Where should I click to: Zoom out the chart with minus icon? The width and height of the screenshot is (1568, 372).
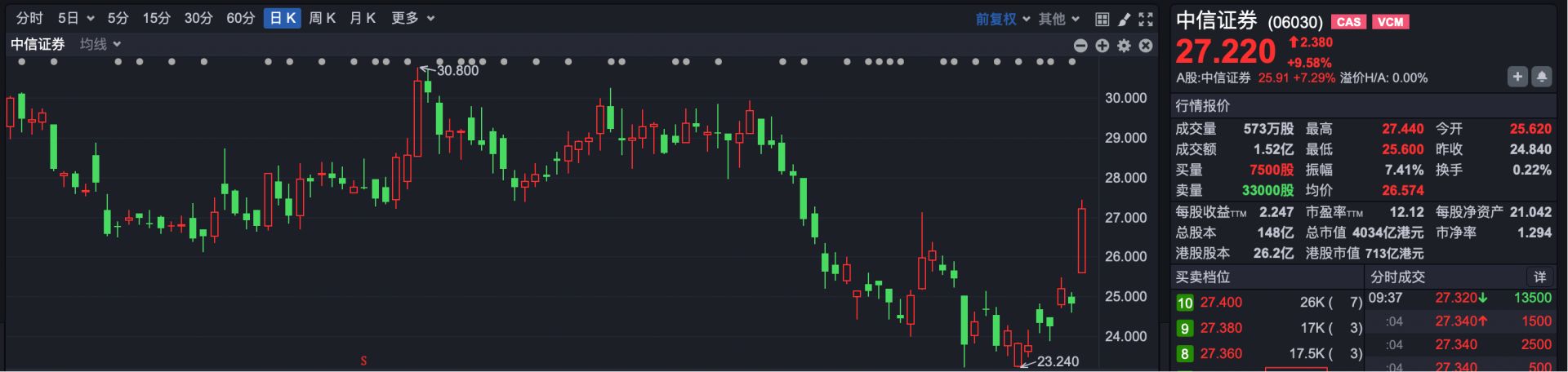tap(1080, 46)
